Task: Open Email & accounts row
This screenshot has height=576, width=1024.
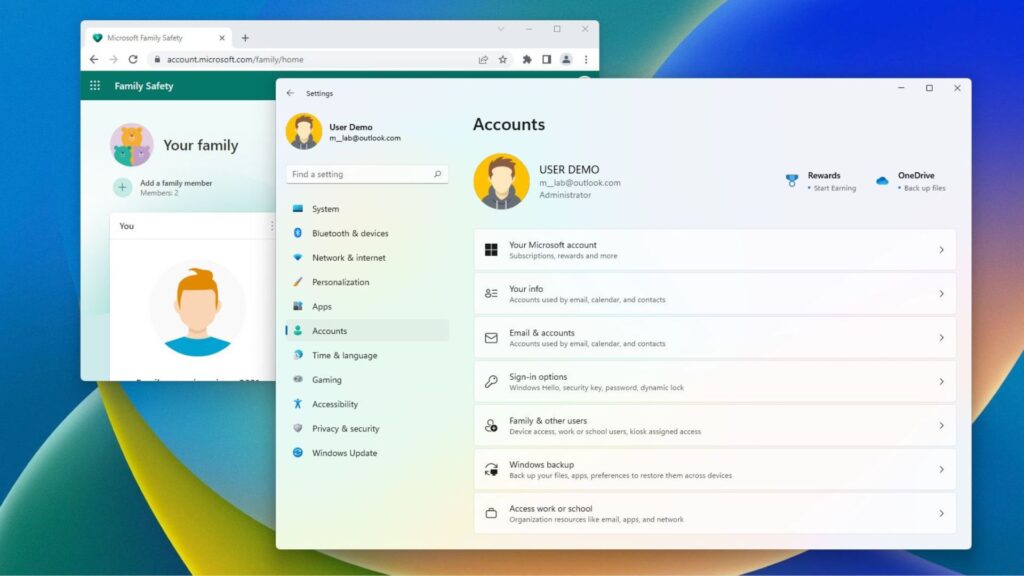Action: (715, 338)
